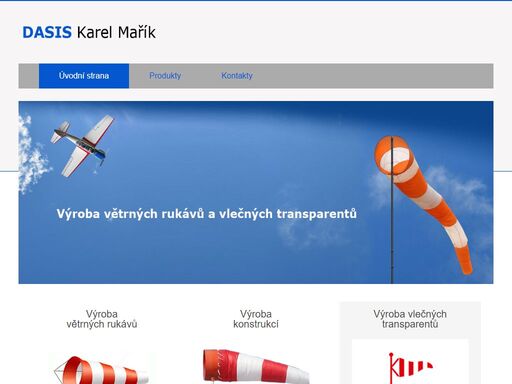Open the DASIS Karel Mařík logo link
Image resolution: width=512 pixels, height=384 pixels.
89,32
